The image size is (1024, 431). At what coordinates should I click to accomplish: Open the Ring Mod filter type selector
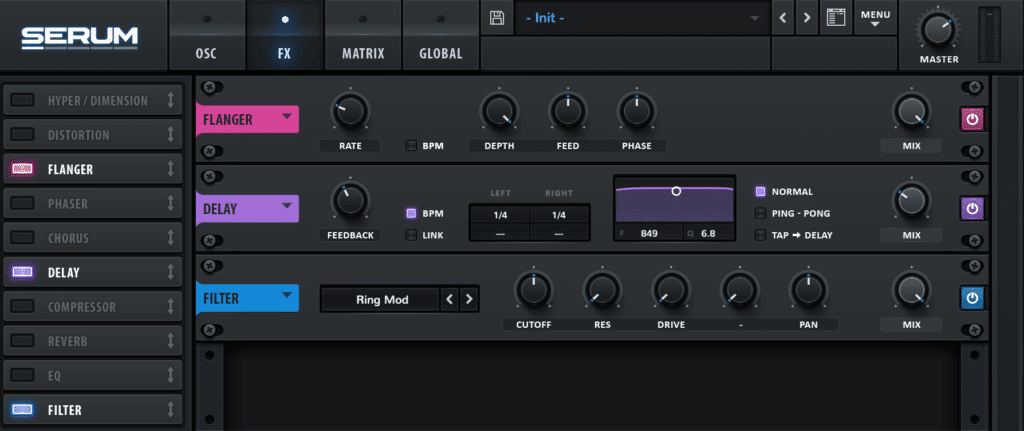pos(381,300)
